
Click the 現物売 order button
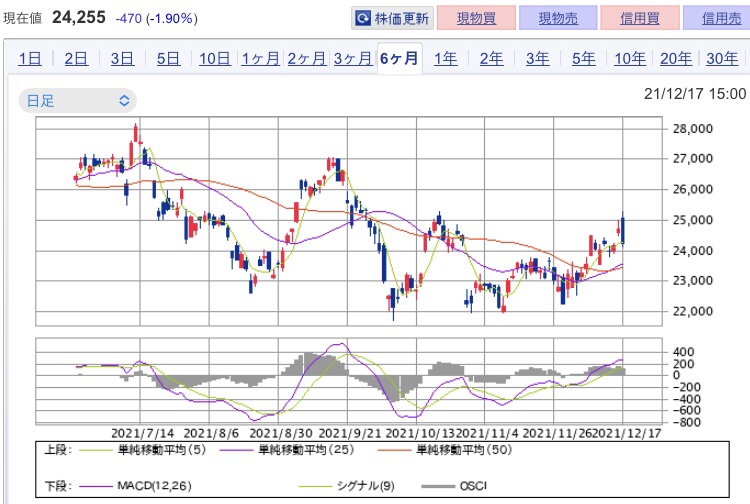558,18
